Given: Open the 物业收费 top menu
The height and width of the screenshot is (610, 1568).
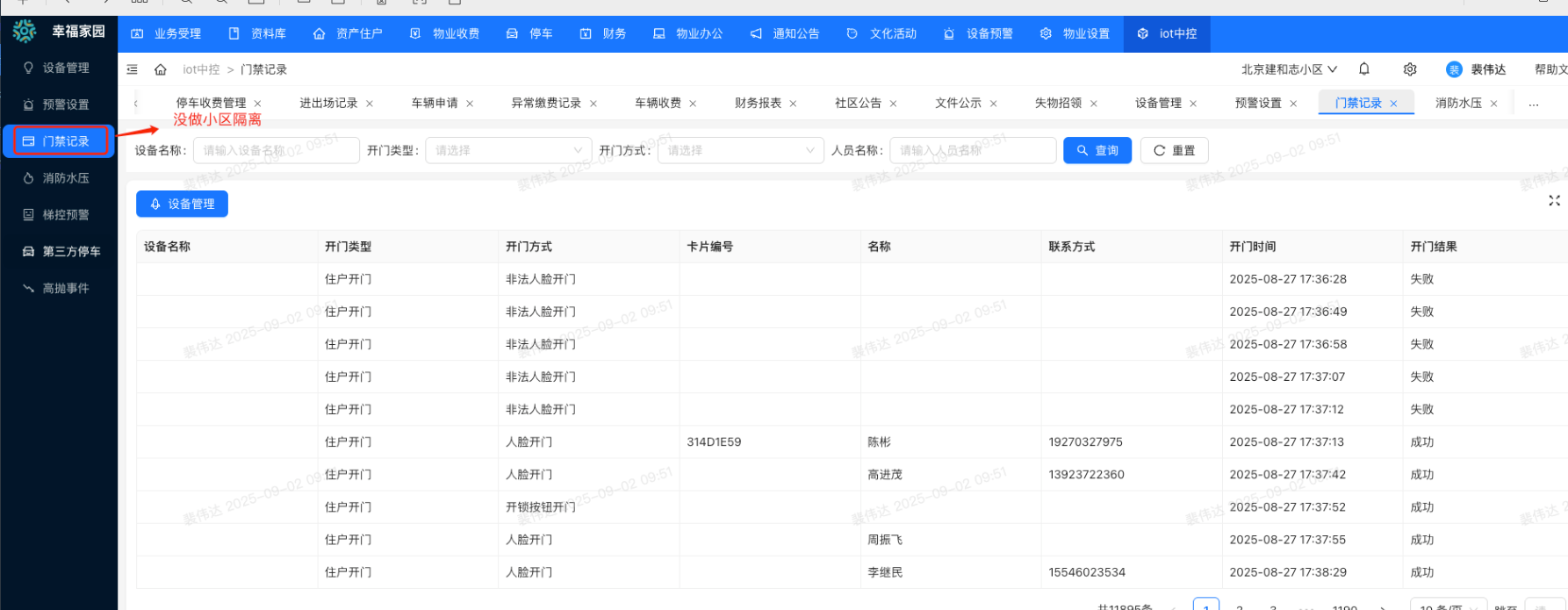Looking at the screenshot, I should [x=445, y=33].
